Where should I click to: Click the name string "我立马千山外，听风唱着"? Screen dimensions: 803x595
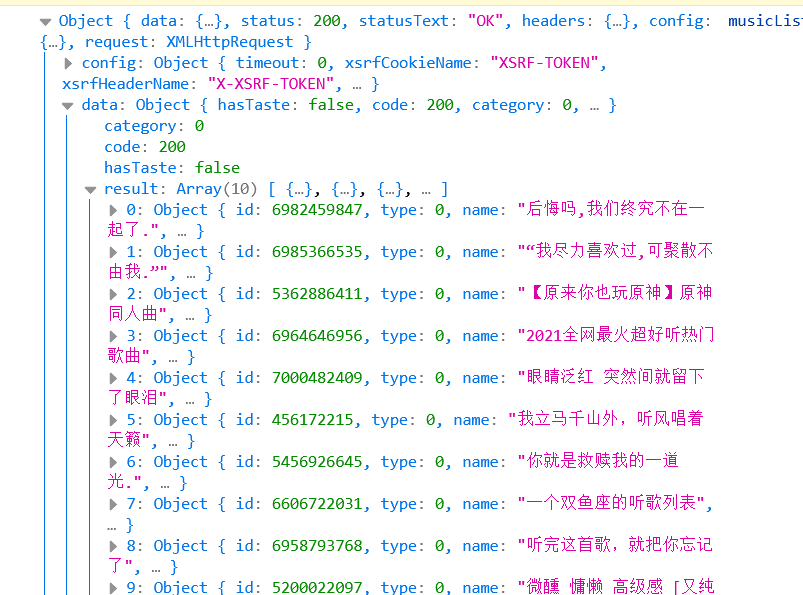point(606,419)
